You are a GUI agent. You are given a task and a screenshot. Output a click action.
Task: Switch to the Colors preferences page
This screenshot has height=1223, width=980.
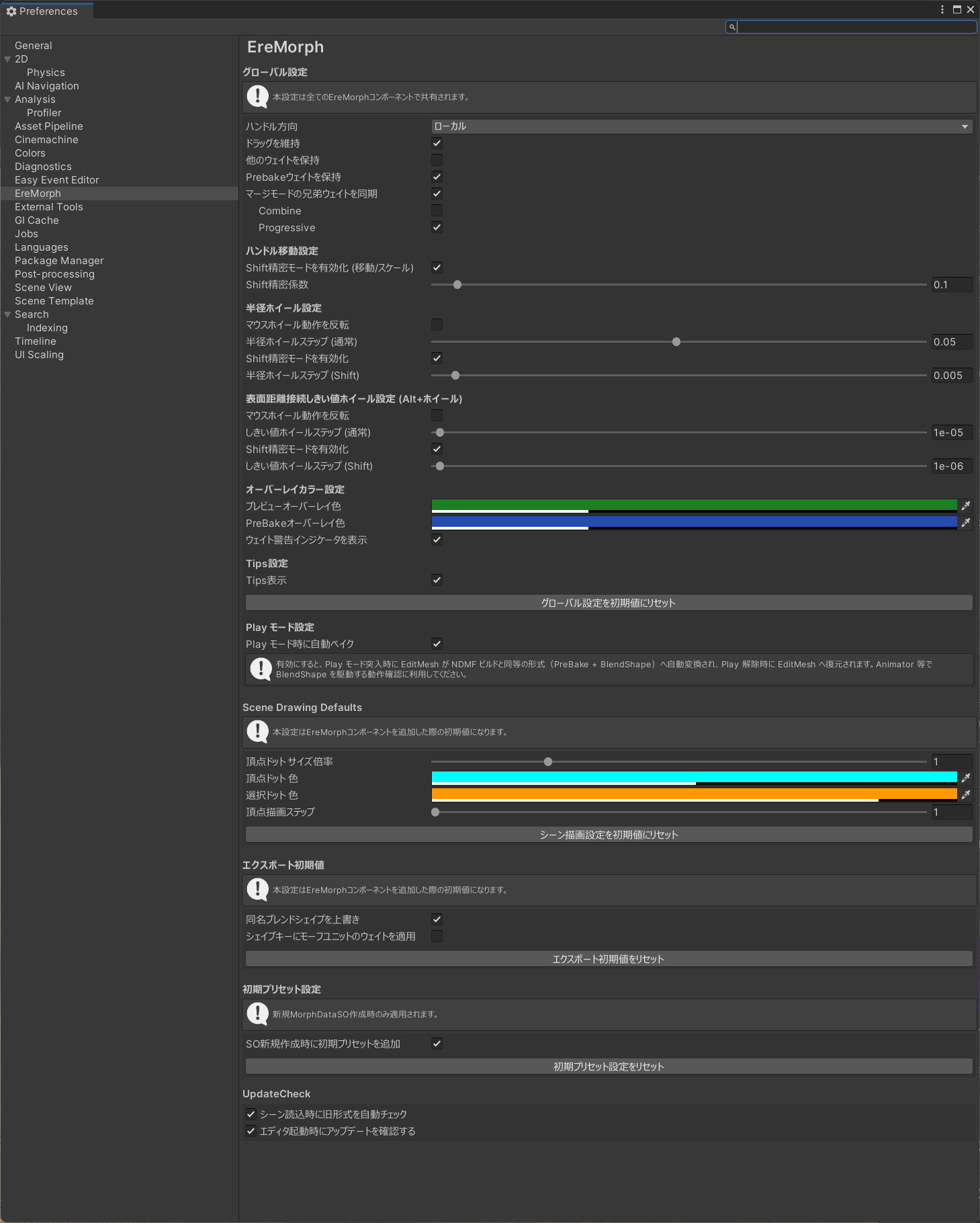coord(30,153)
